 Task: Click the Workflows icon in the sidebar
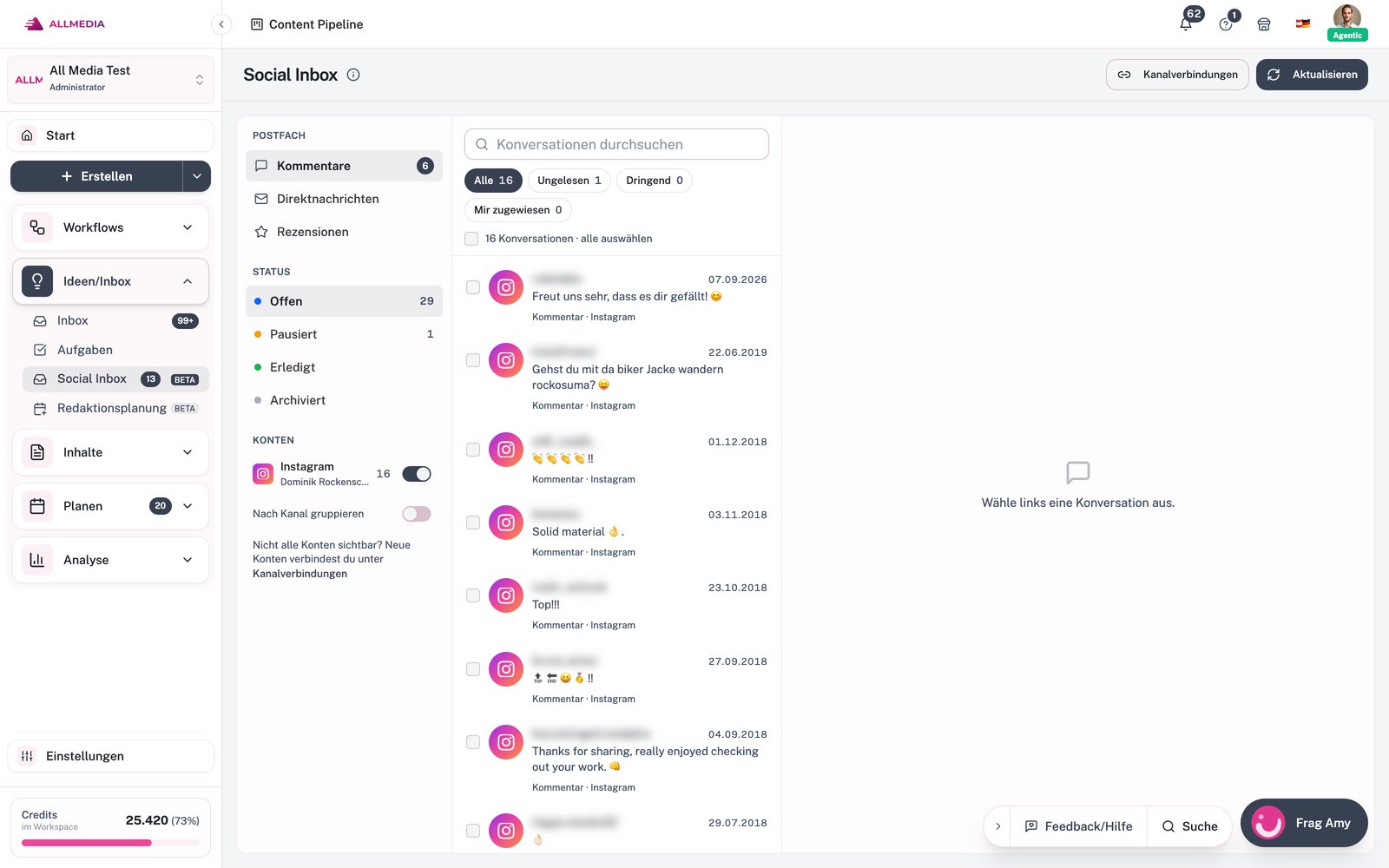click(x=37, y=227)
